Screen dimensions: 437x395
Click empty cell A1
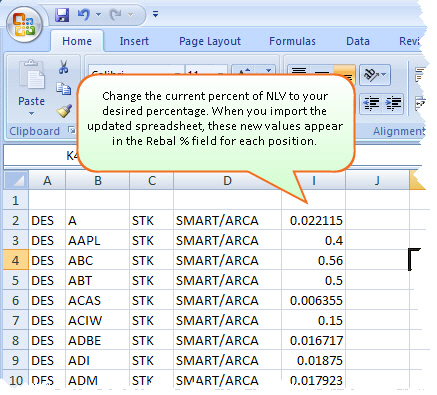[x=47, y=200]
